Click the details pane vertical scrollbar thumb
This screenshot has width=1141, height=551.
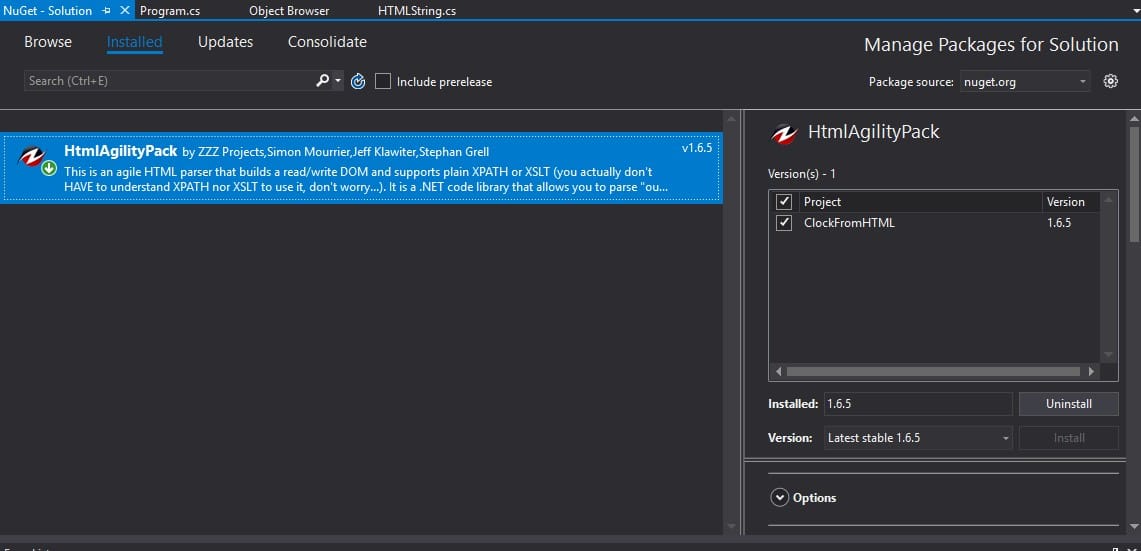point(1133,183)
